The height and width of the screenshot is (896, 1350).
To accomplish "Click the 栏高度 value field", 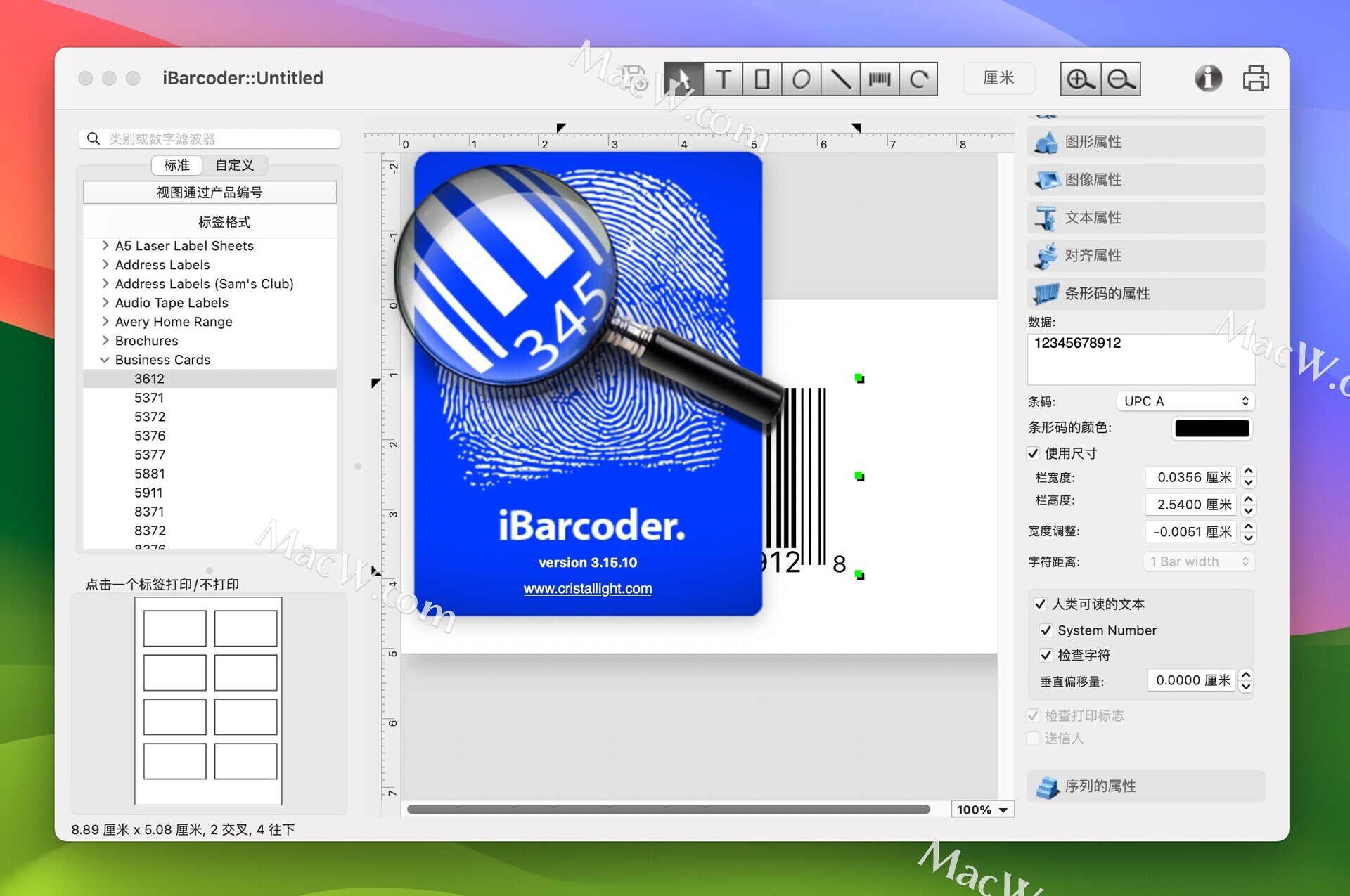I will [x=1190, y=505].
